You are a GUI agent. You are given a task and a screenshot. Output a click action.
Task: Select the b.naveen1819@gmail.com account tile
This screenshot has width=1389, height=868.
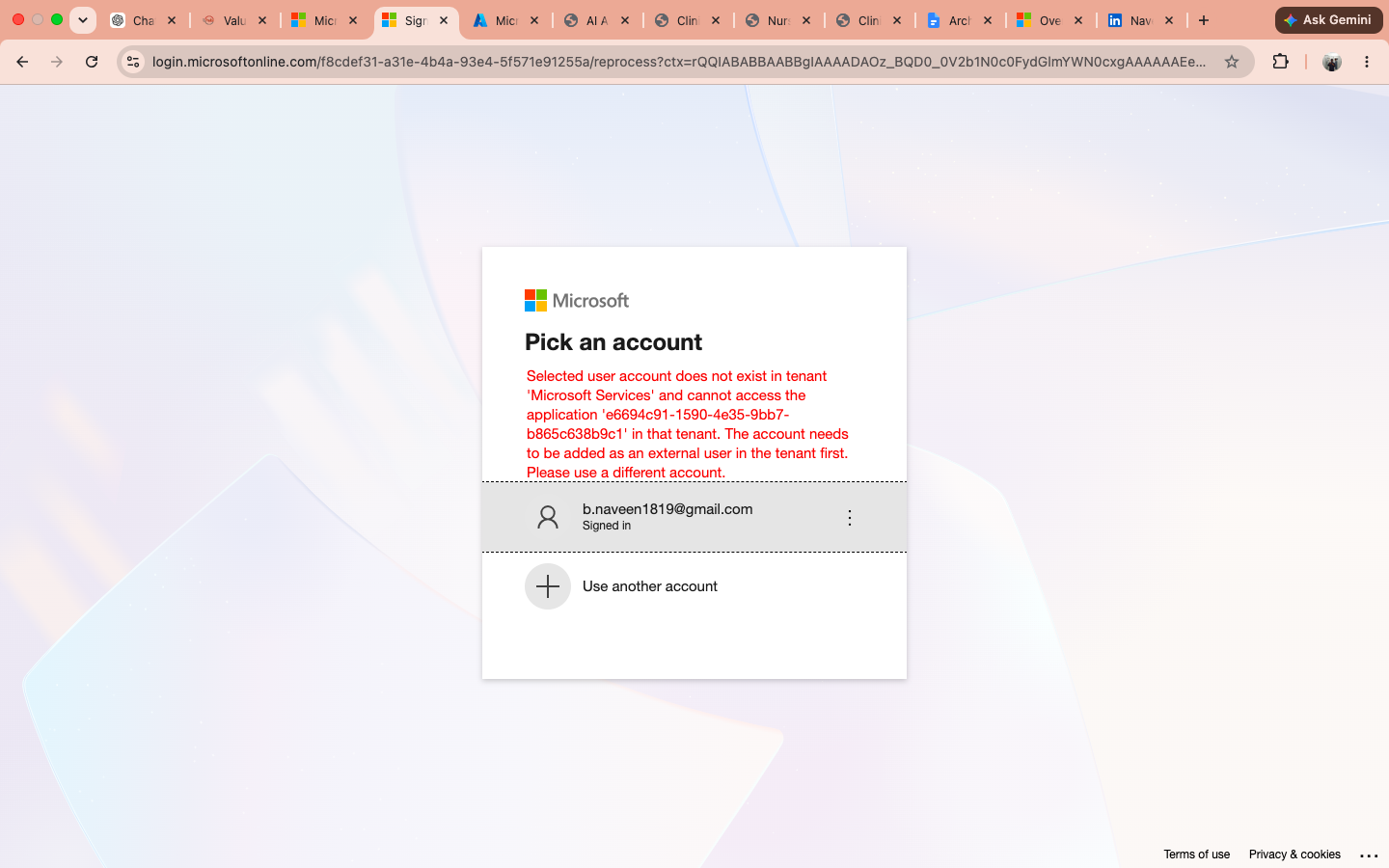pyautogui.click(x=694, y=517)
